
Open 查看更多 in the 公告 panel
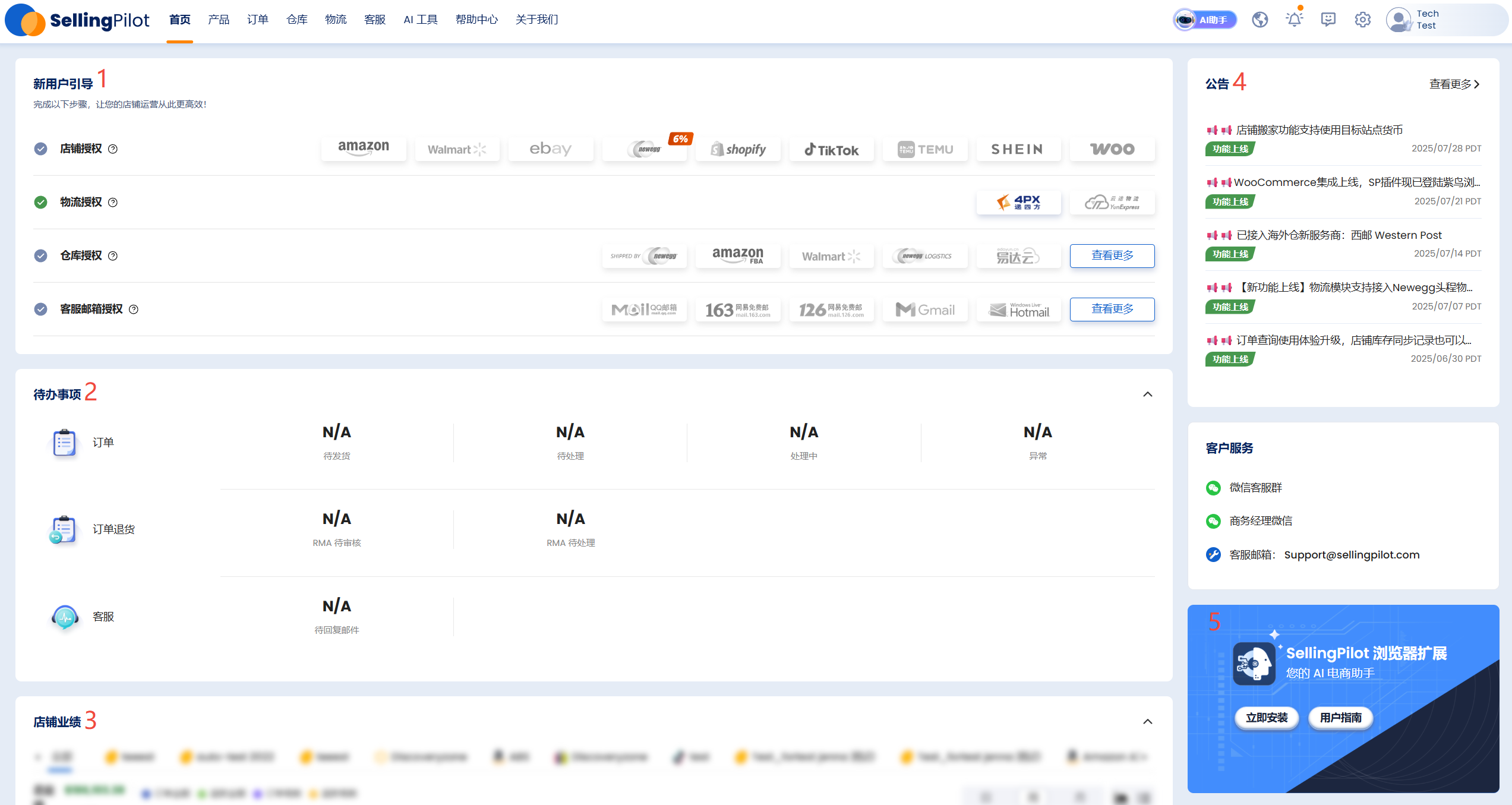tap(1454, 84)
